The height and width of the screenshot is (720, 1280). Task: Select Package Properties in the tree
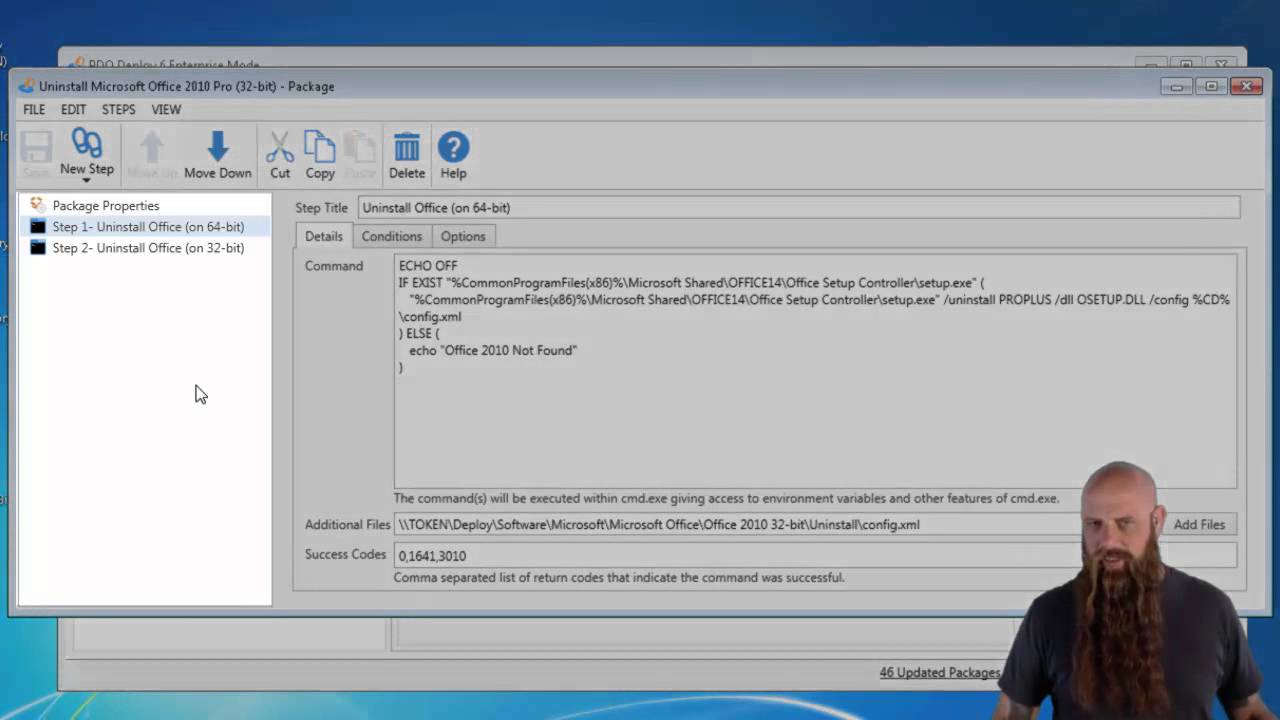(105, 205)
